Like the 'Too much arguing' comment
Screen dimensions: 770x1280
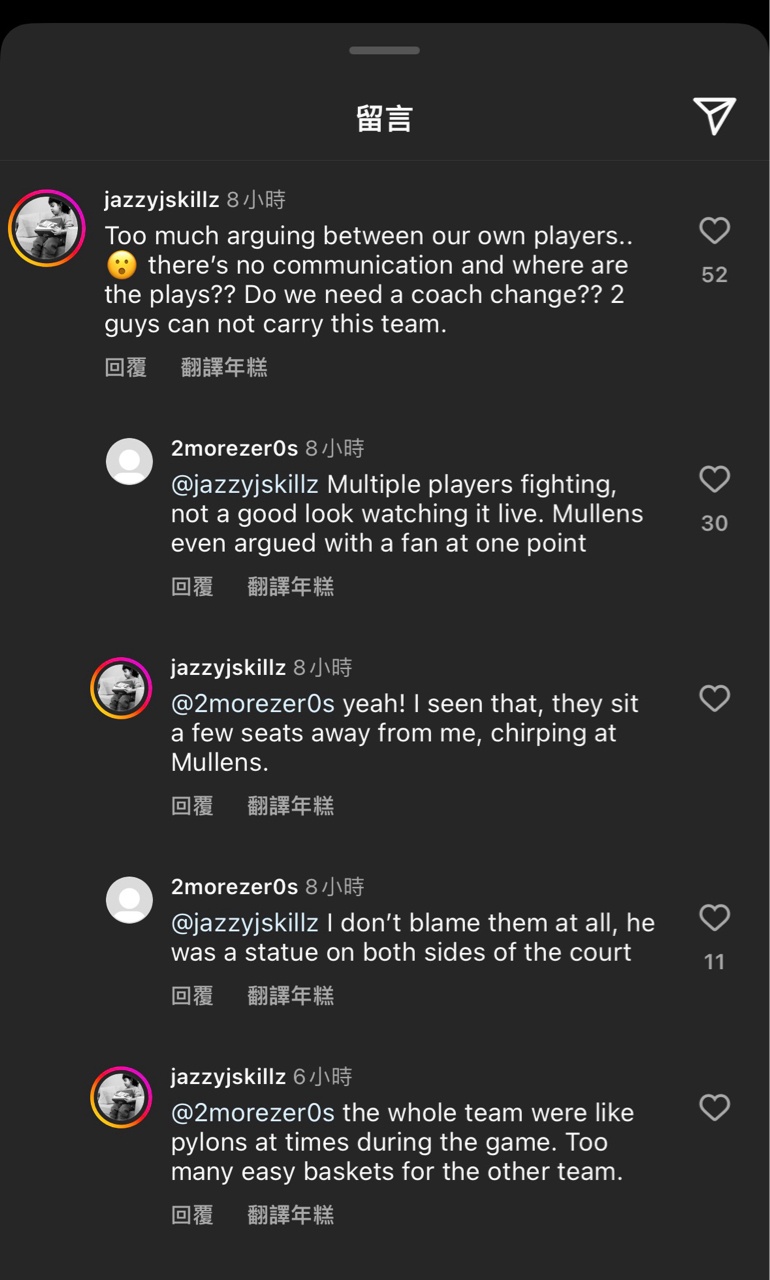(714, 231)
